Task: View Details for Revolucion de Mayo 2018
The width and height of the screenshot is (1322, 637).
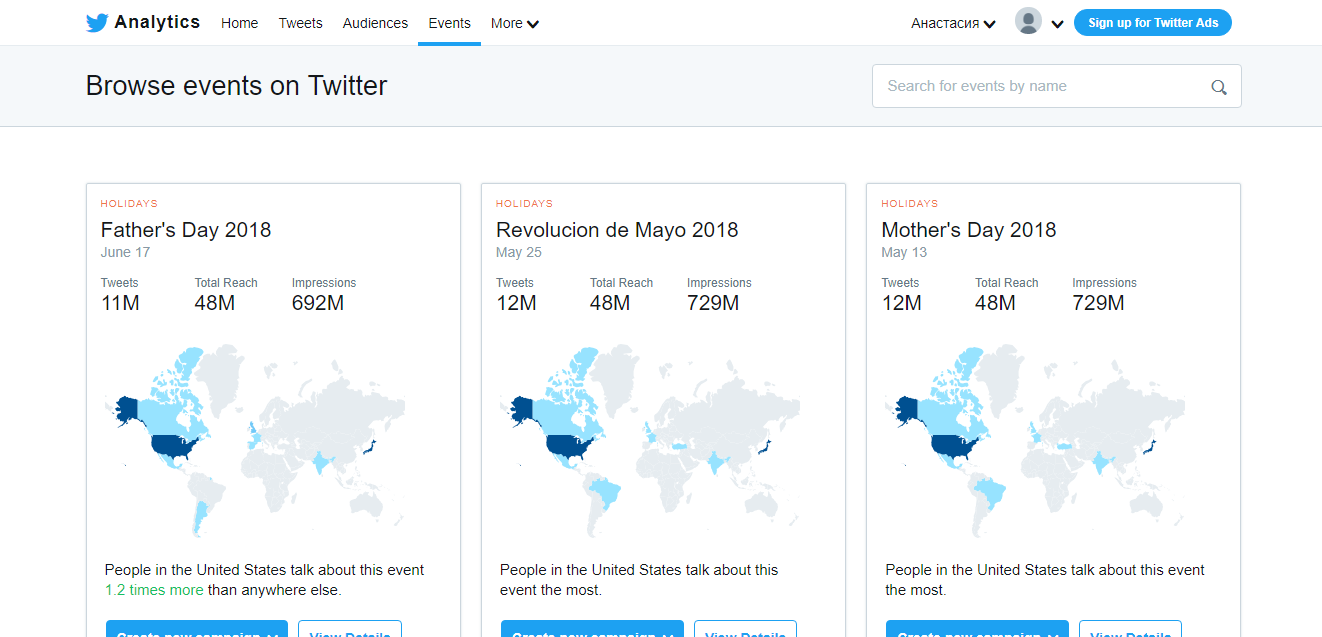Action: pos(745,632)
